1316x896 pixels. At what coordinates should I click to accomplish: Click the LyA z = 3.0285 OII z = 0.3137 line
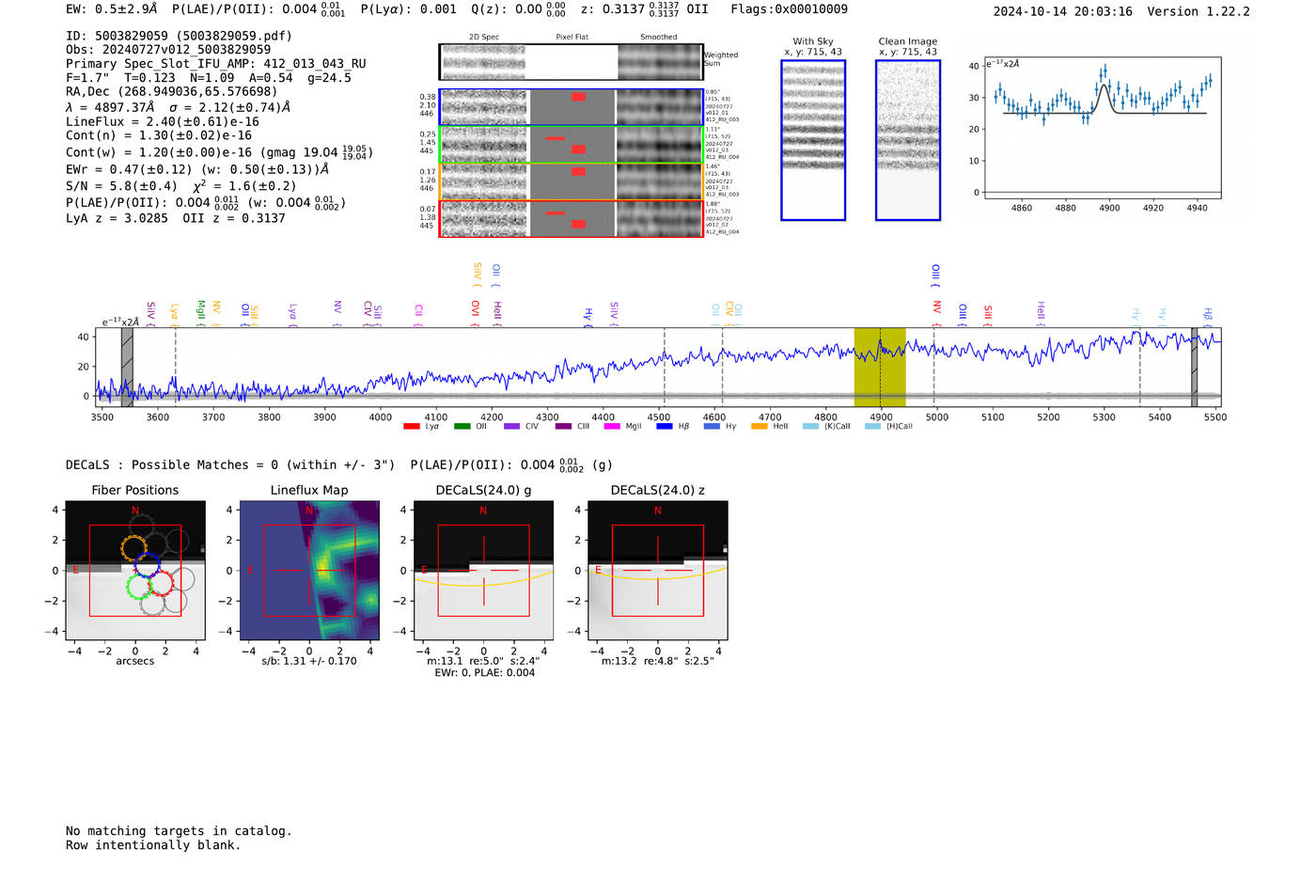pyautogui.click(x=176, y=218)
